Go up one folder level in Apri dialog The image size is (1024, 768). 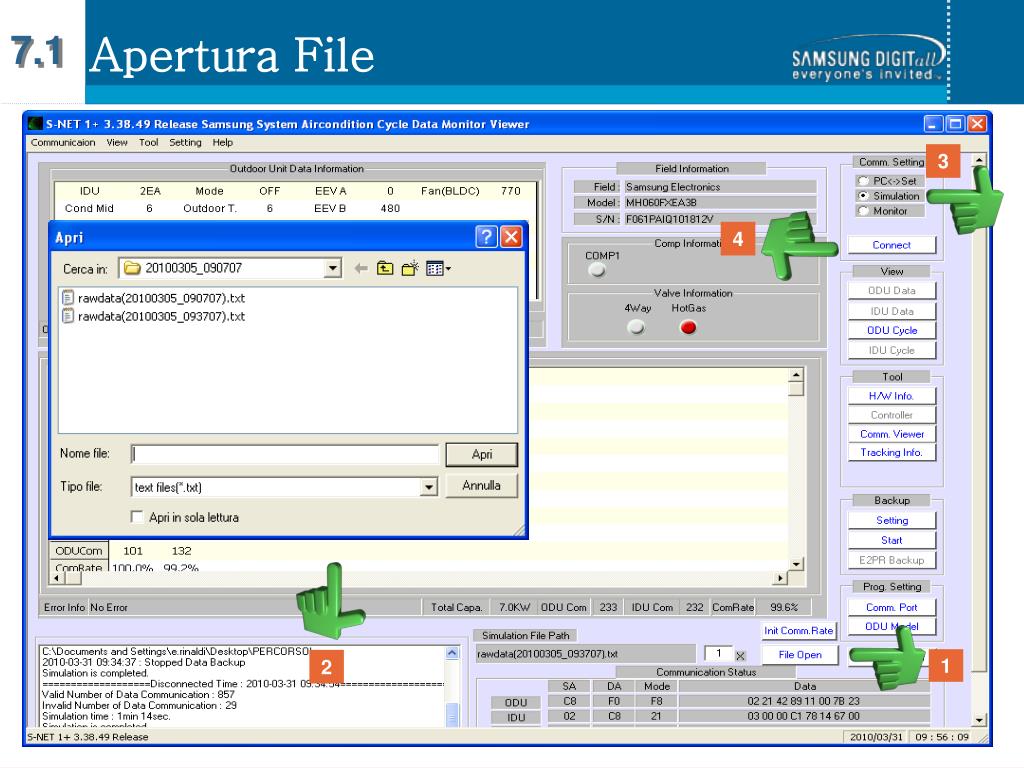pos(385,268)
